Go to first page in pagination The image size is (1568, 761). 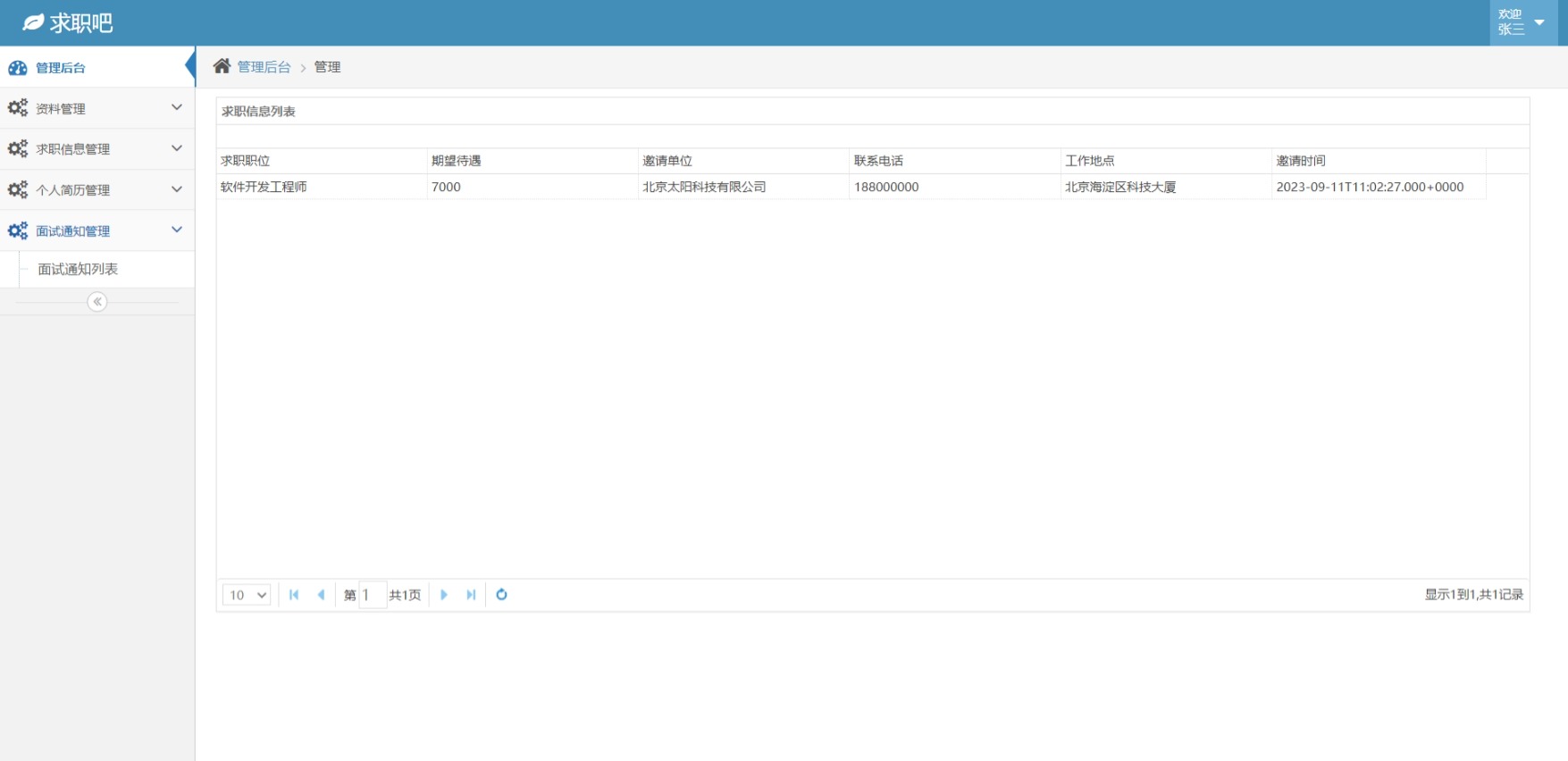point(294,595)
